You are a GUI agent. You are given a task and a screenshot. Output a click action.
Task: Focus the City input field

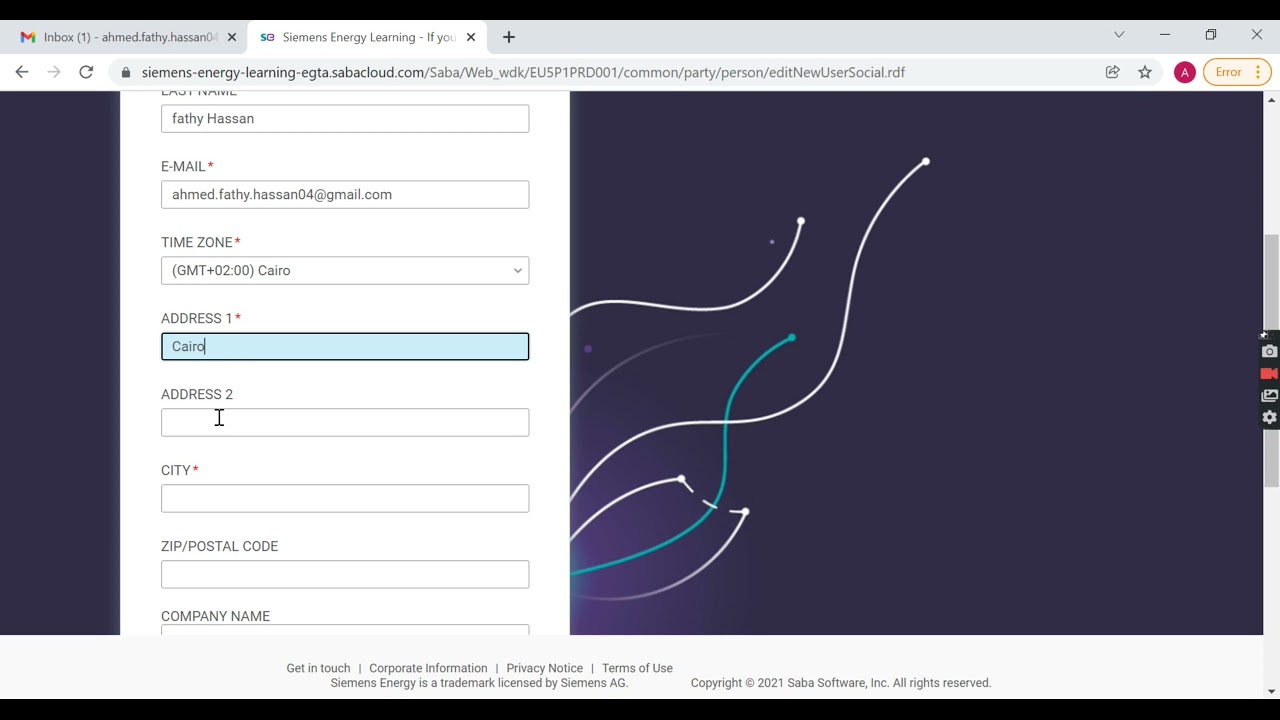[x=345, y=498]
